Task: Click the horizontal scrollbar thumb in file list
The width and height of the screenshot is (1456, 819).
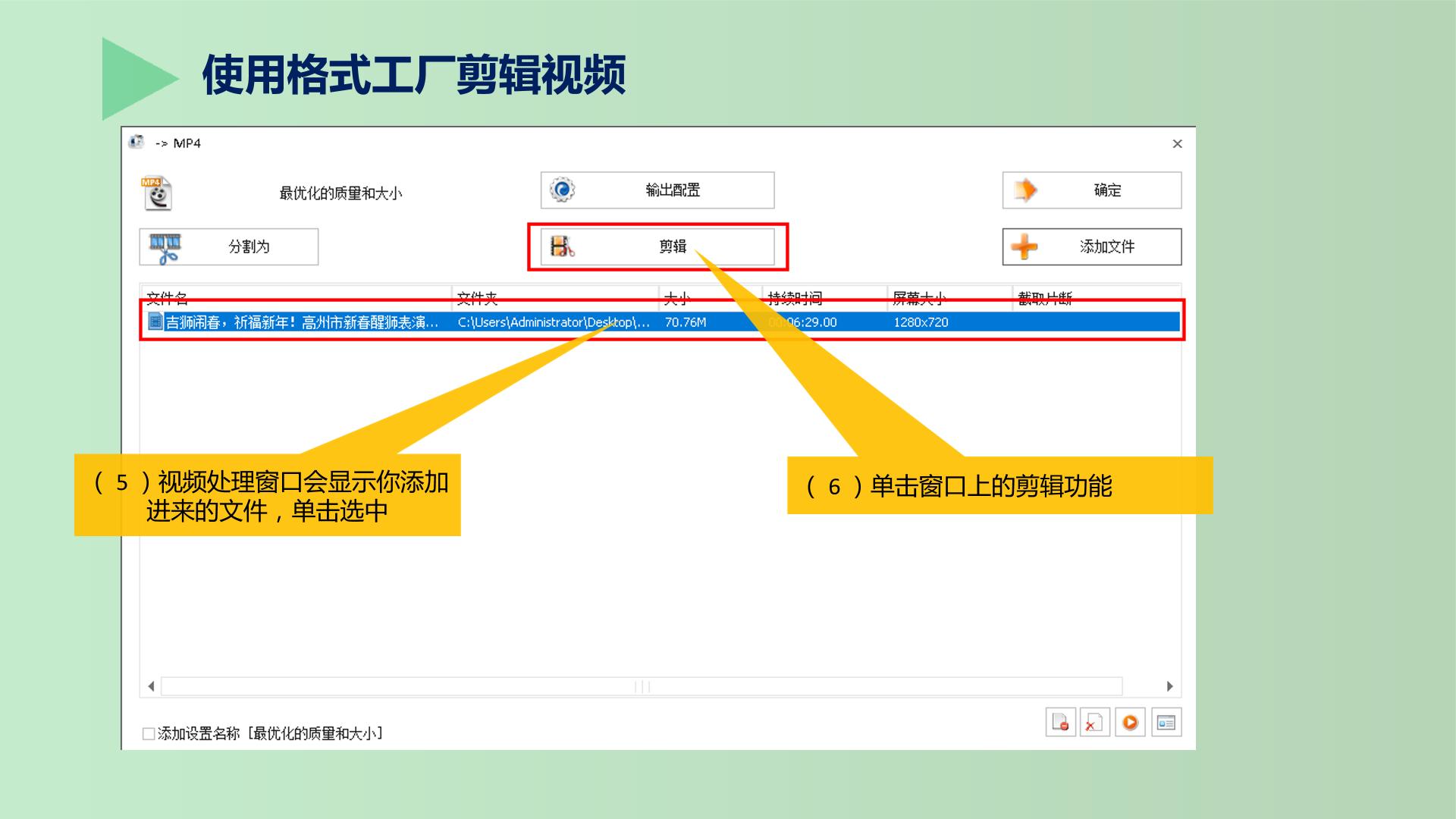Action: (642, 686)
